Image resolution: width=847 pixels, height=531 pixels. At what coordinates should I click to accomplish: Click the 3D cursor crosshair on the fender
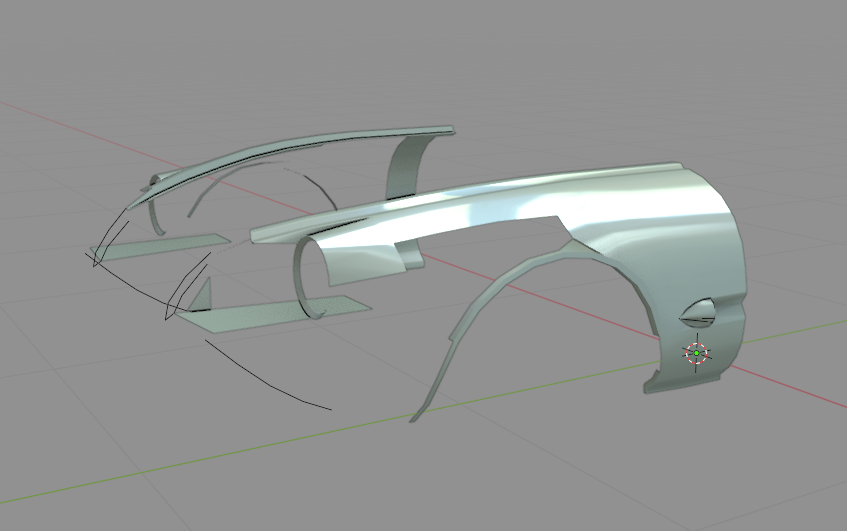697,353
